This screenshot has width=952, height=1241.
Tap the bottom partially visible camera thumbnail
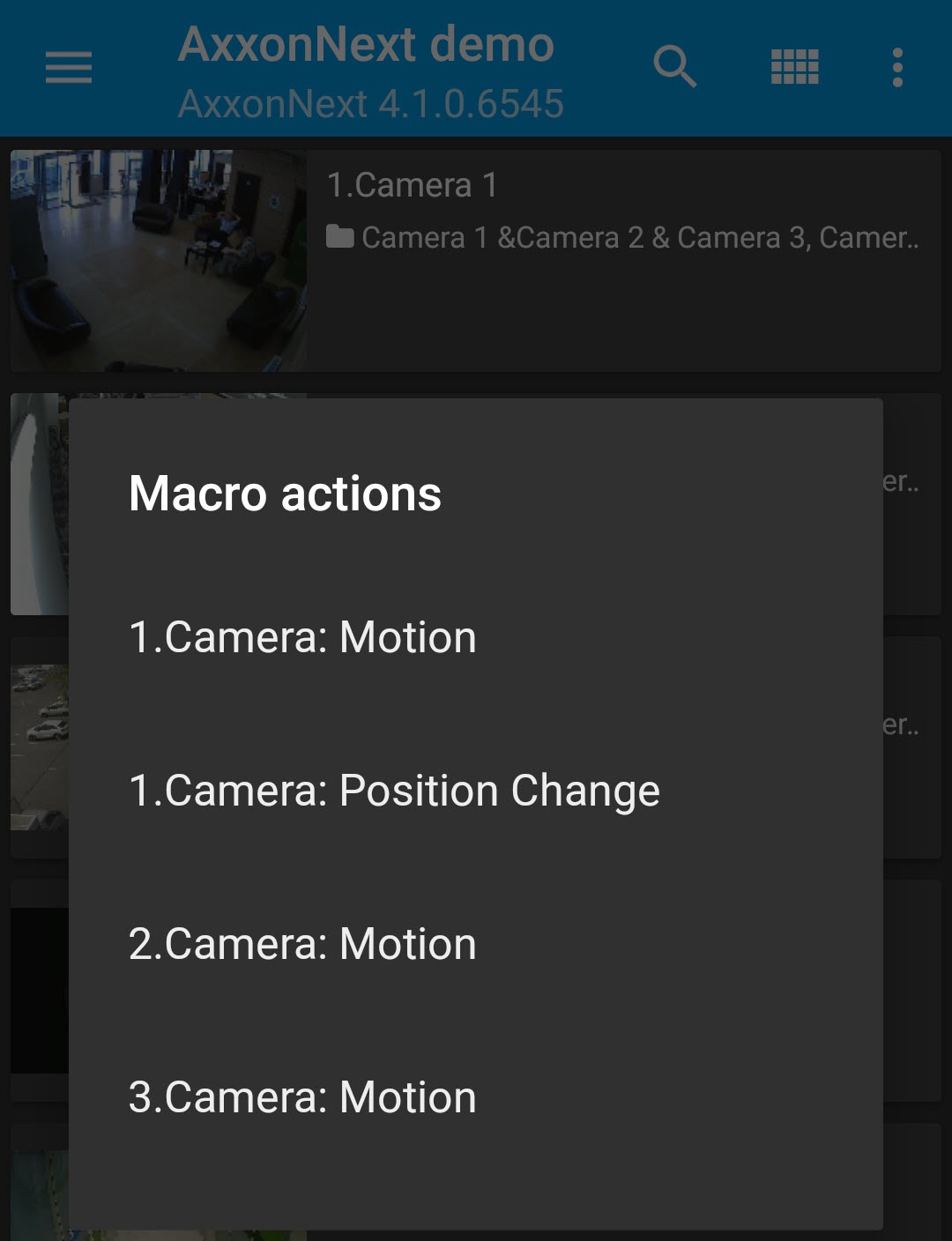pos(39,1194)
